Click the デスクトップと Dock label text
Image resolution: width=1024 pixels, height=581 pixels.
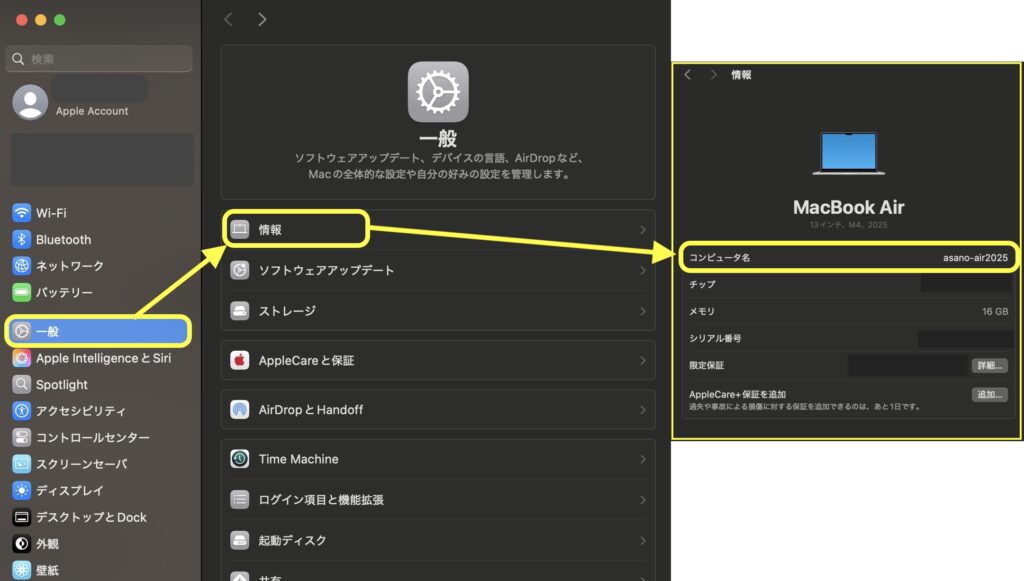[91, 517]
